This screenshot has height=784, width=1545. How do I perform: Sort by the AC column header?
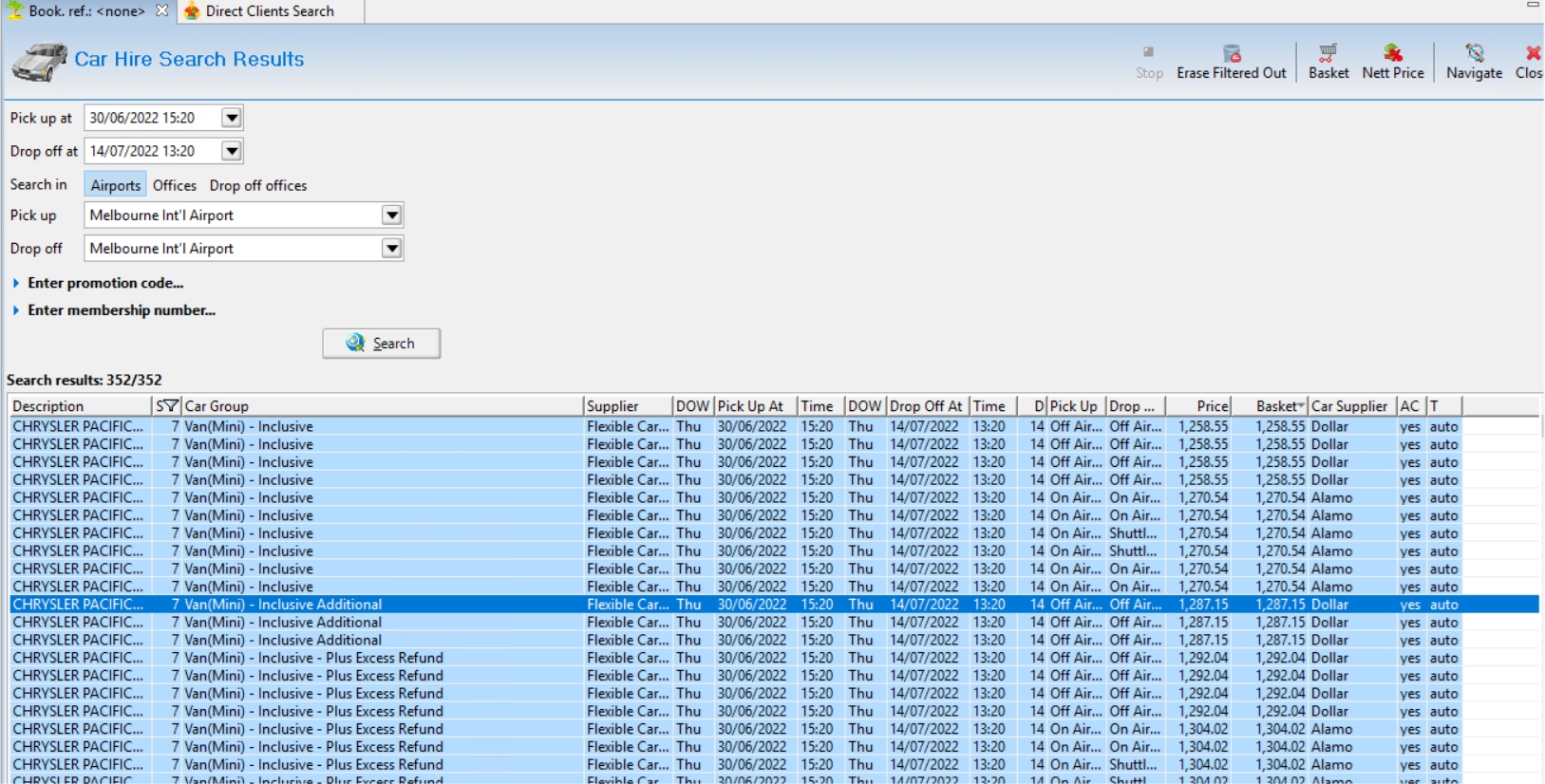1411,406
